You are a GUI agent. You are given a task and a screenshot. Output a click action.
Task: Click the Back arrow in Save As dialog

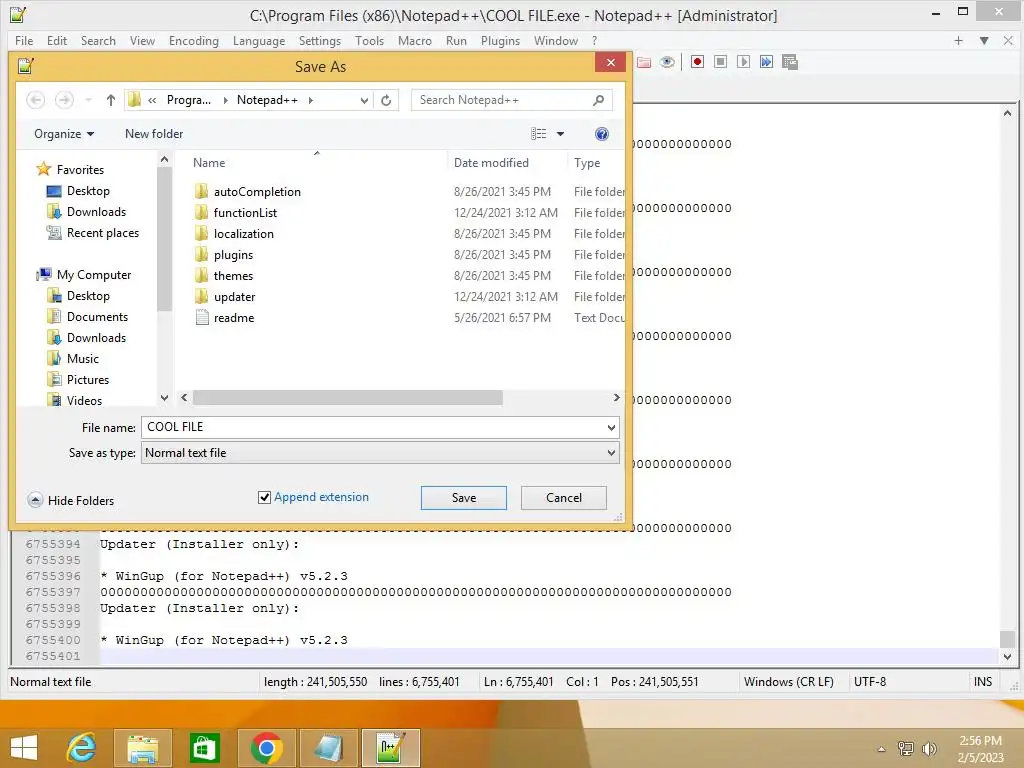[36, 100]
